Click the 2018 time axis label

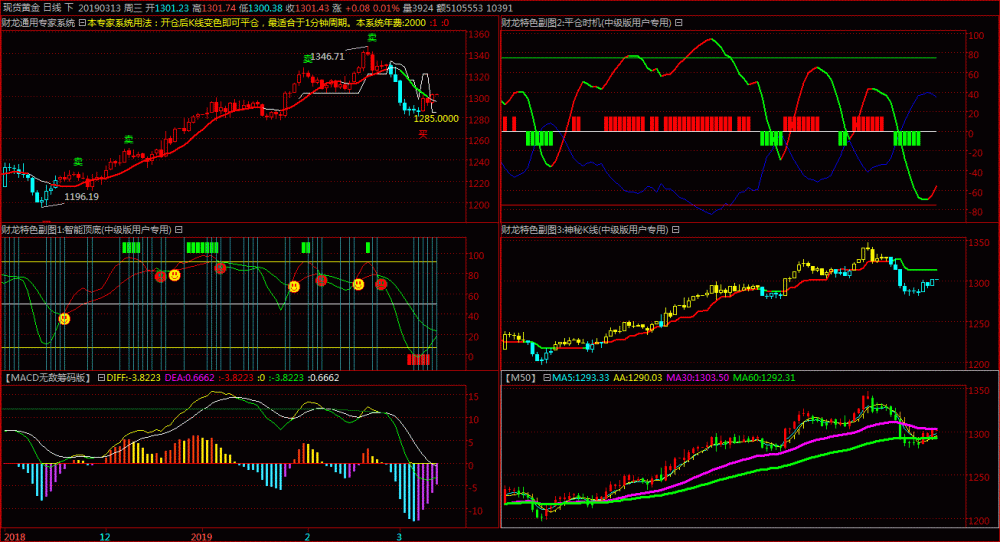tap(15, 536)
